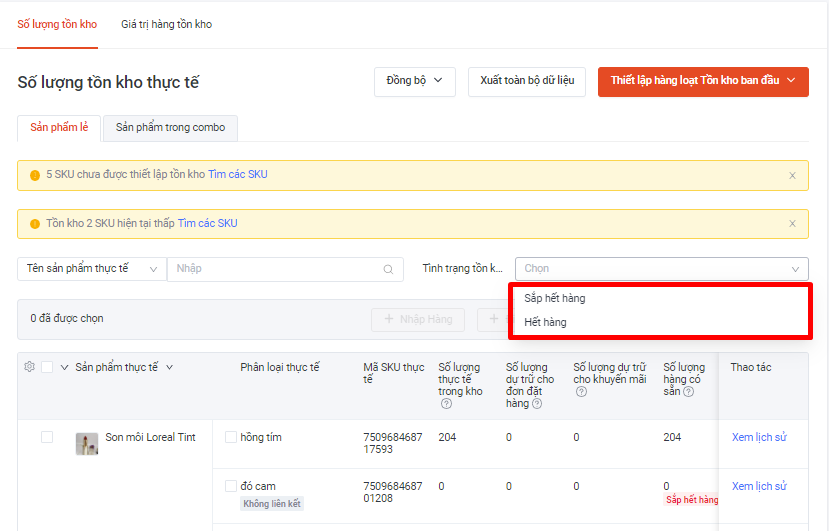Viewport: 829px width, 531px height.
Task: Select the Sản phẩm trong combo tab
Action: point(170,127)
